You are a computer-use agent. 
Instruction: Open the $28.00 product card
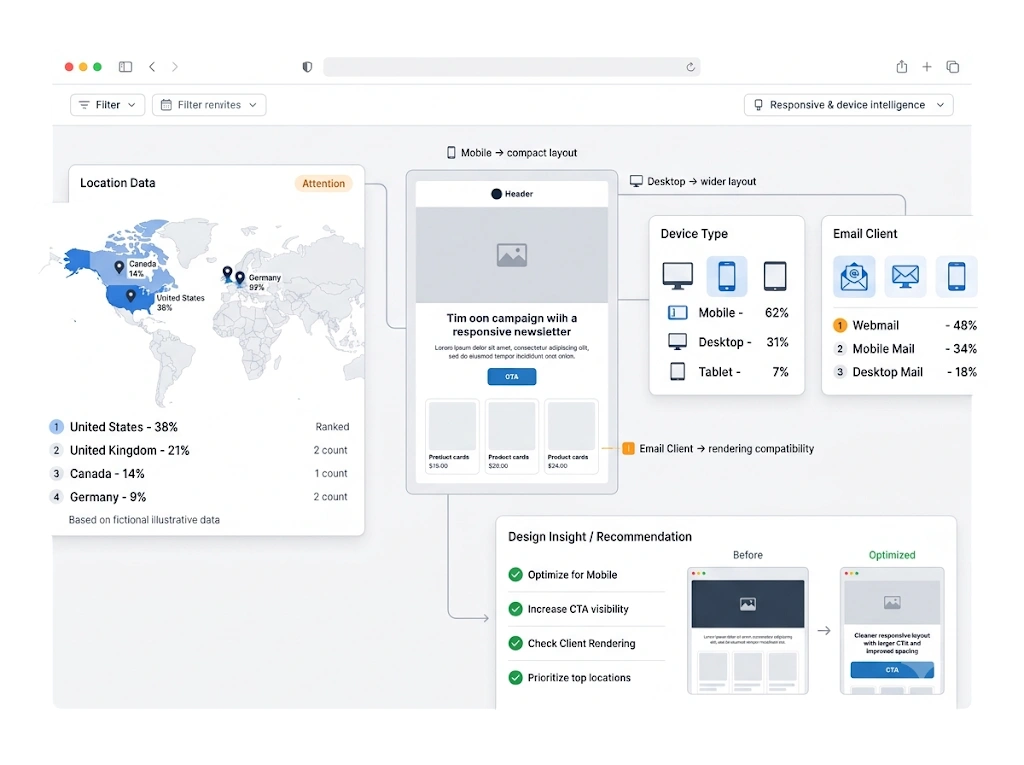point(511,436)
